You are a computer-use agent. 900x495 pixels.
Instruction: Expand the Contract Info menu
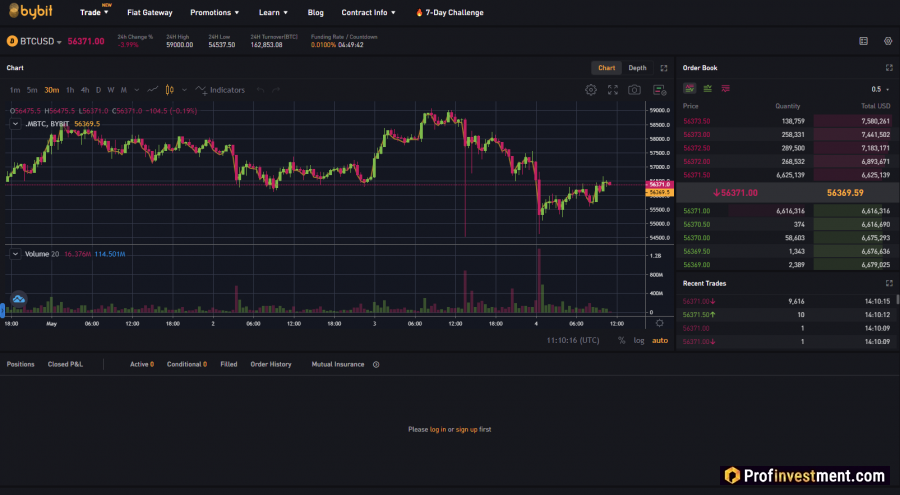coord(368,12)
